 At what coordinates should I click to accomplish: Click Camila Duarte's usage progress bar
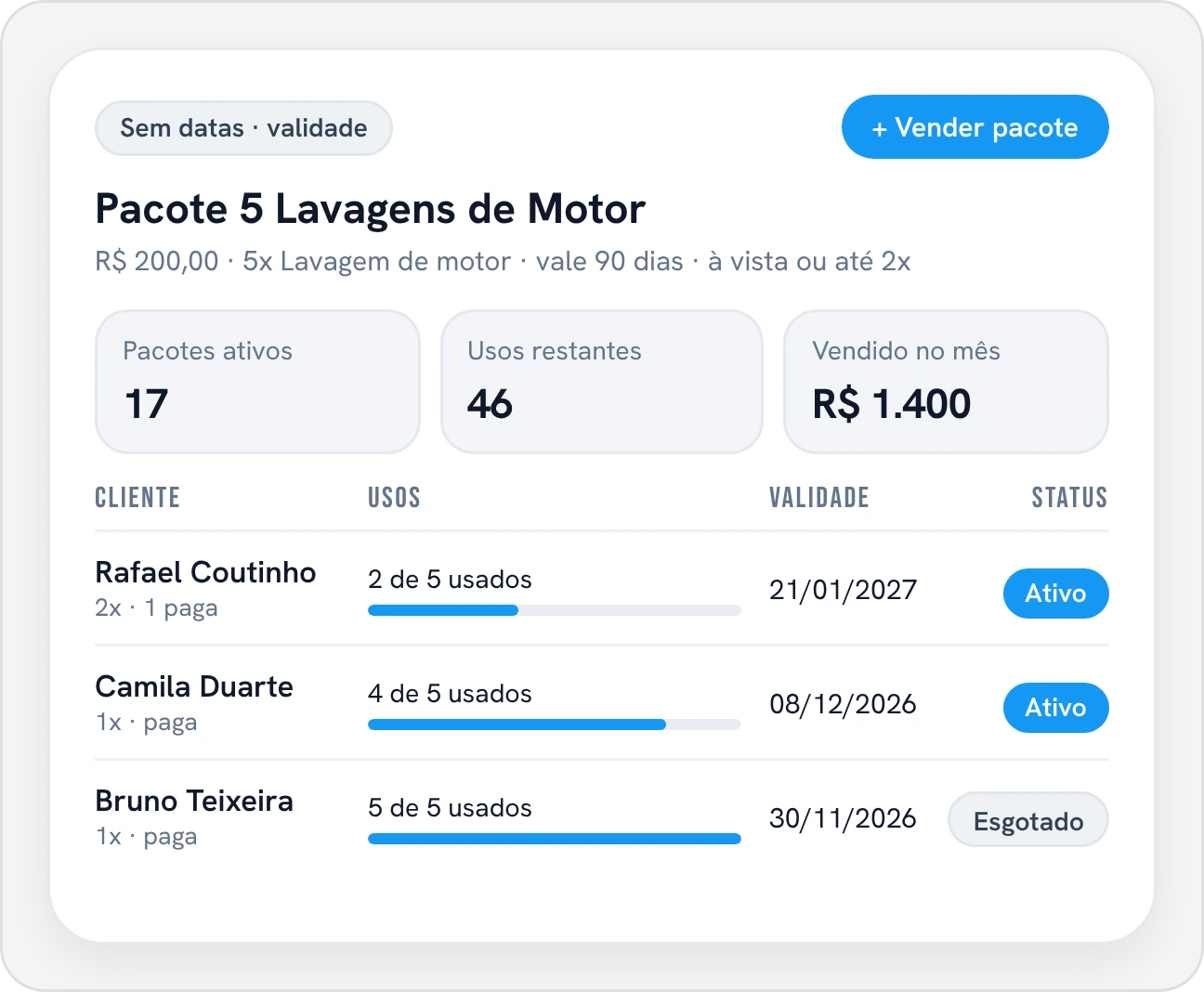click(x=555, y=724)
